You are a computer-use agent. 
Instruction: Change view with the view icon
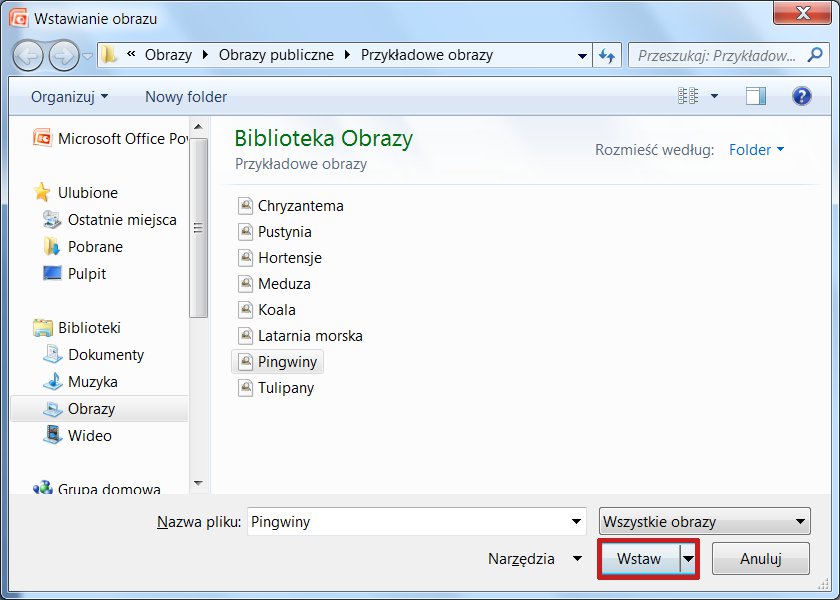(688, 96)
